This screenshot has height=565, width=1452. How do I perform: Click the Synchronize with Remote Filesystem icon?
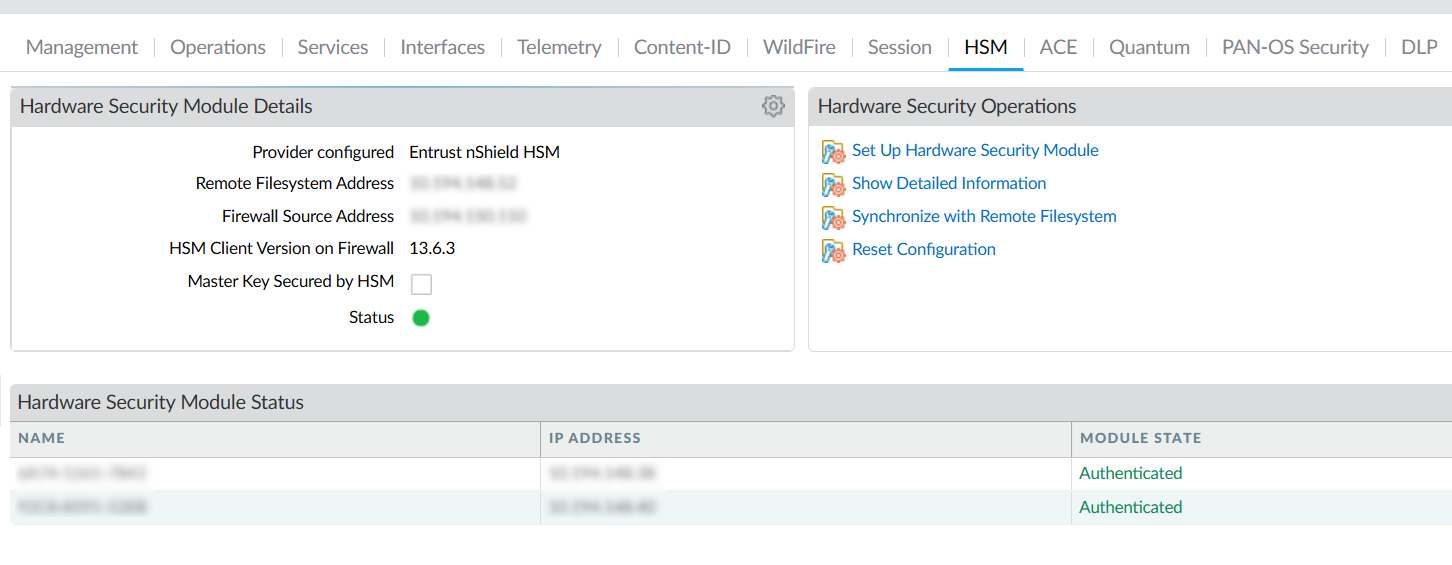tap(833, 218)
